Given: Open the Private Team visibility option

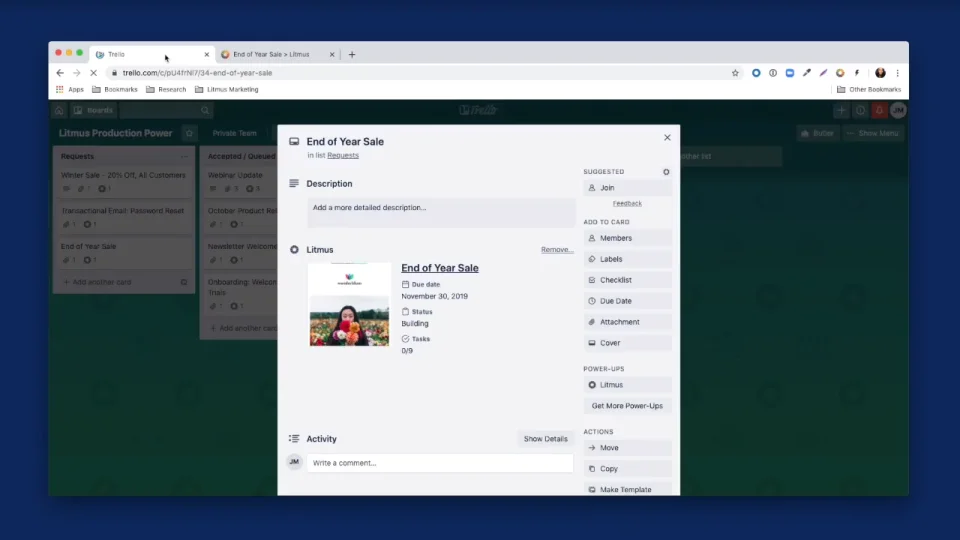Looking at the screenshot, I should coord(234,133).
